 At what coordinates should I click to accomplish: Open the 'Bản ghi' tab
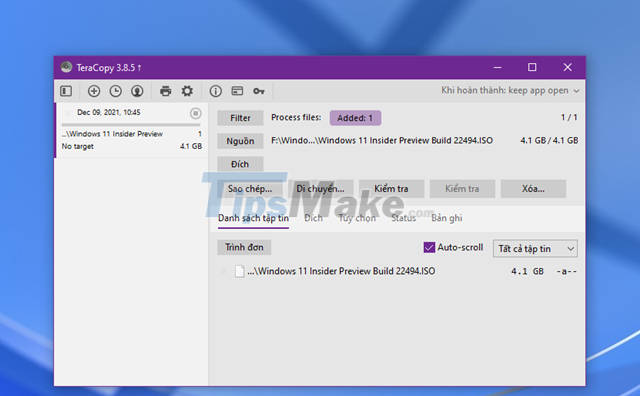coord(447,218)
